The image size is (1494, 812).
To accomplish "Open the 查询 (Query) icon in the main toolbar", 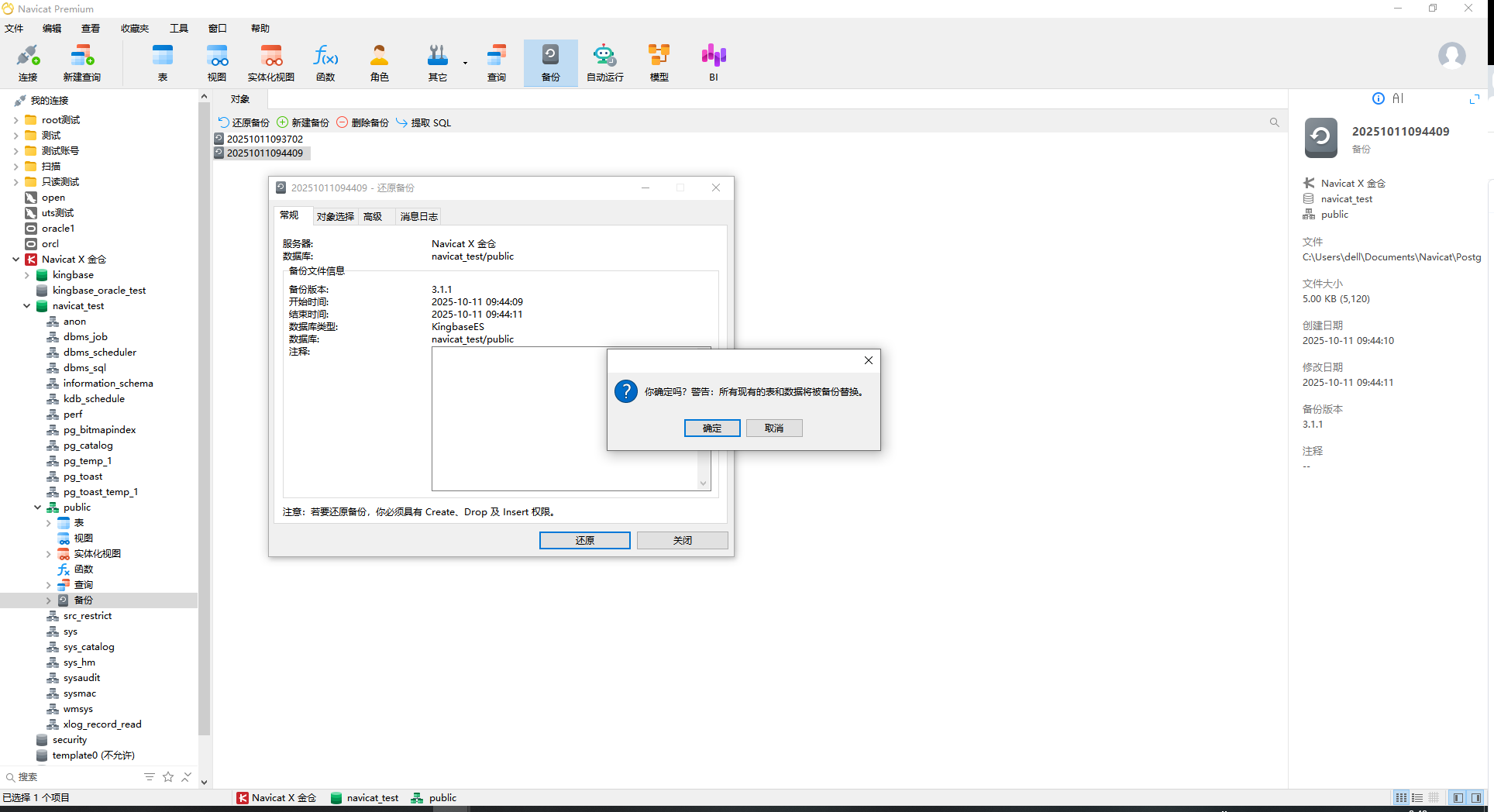I will [497, 63].
